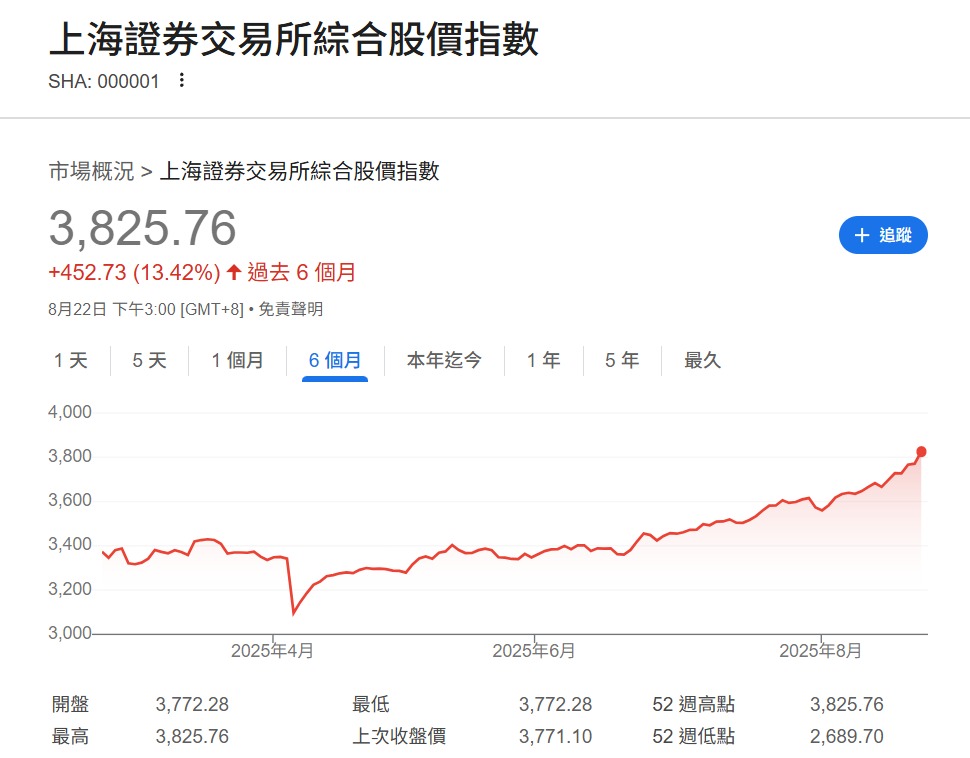Open the three-dot menu beside SHA: 000001
The image size is (970, 758).
click(181, 80)
